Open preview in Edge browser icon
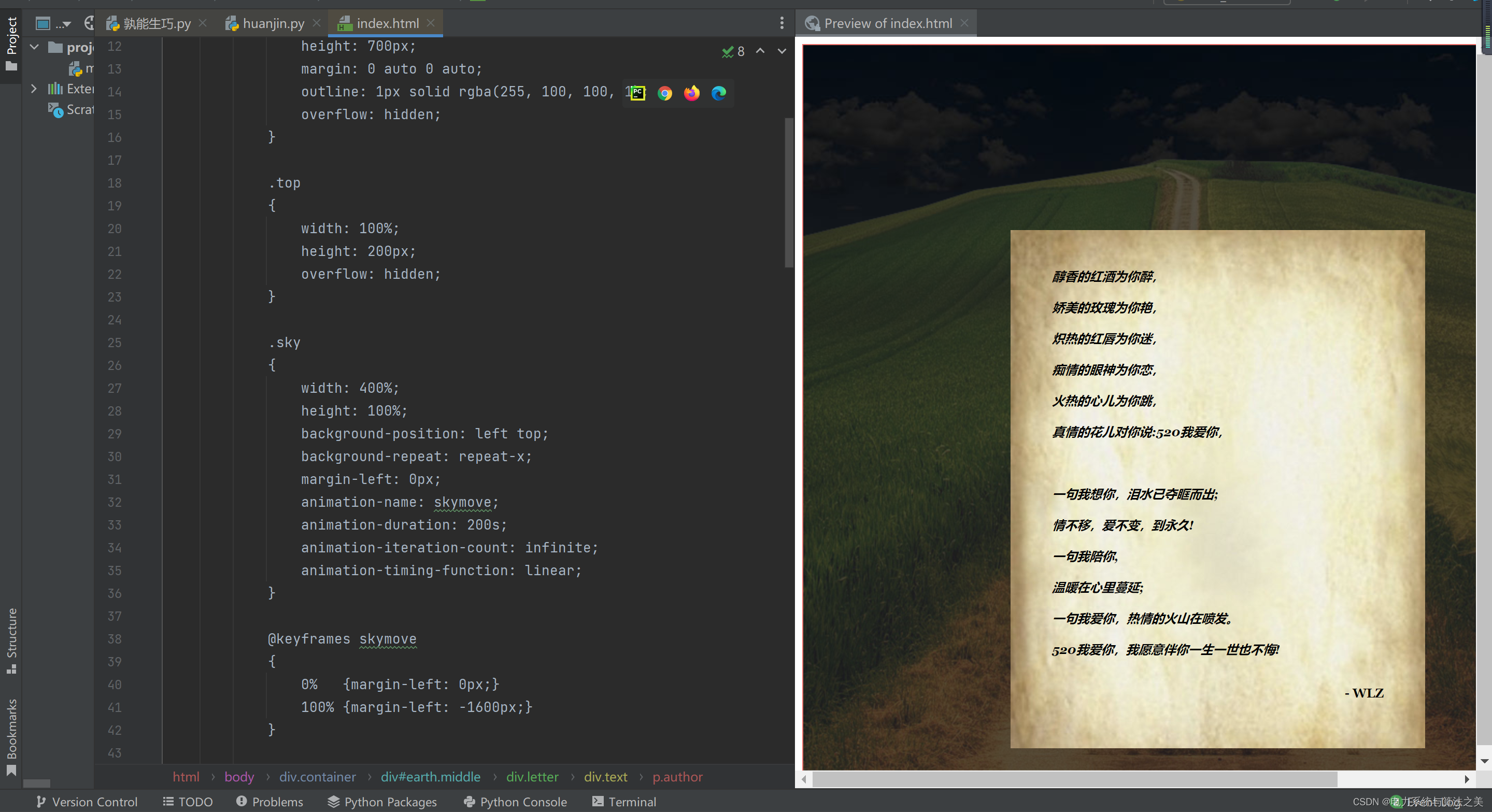Viewport: 1492px width, 812px height. point(718,93)
